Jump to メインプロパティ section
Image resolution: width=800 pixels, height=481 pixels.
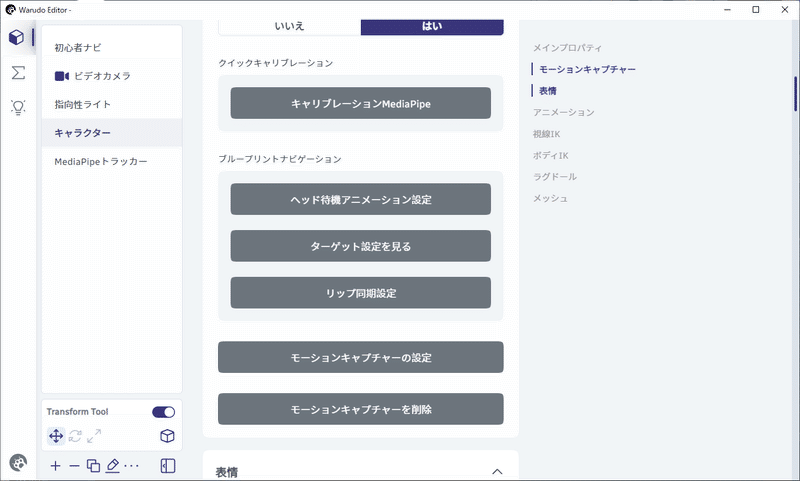click(567, 48)
